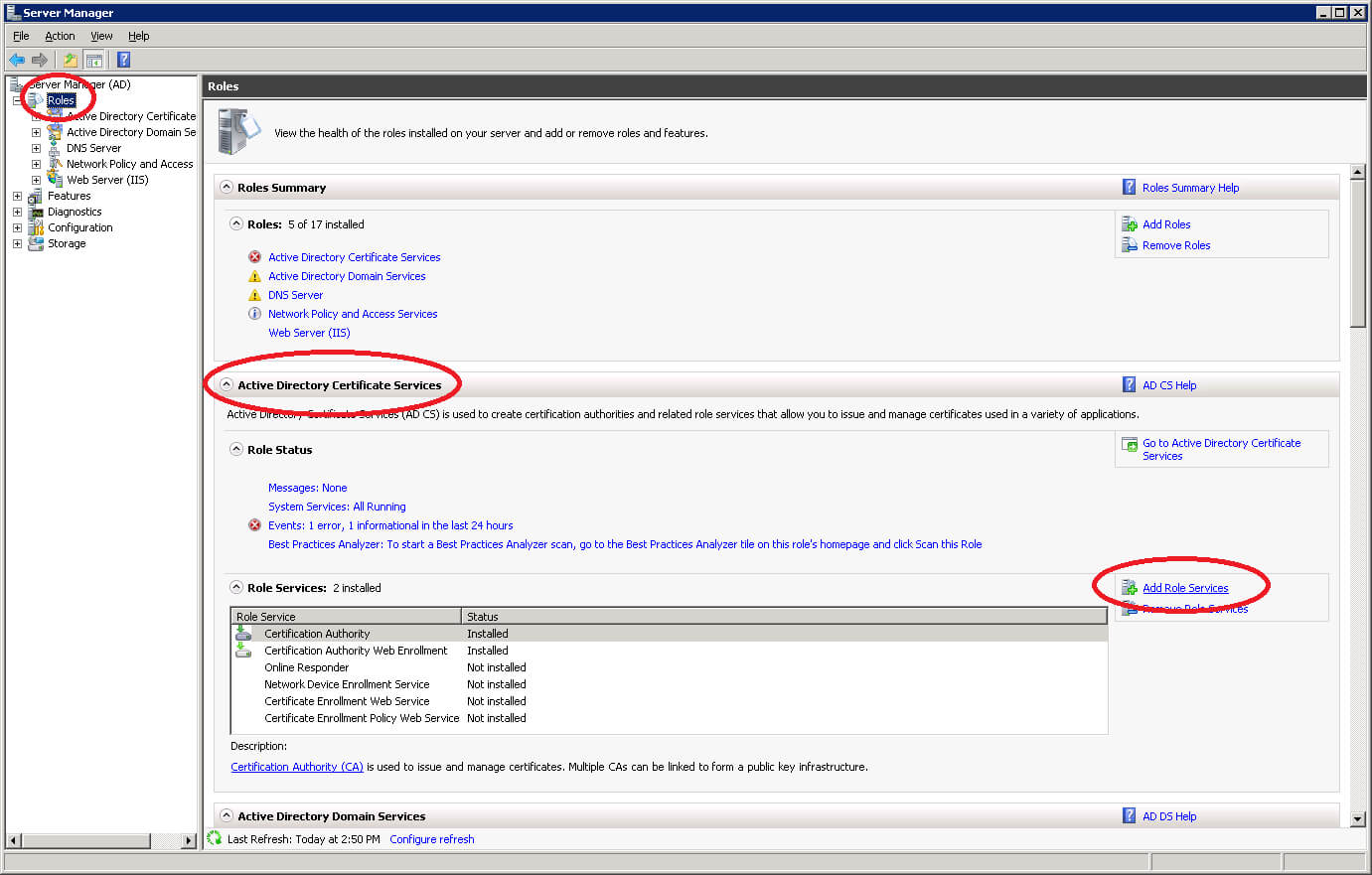Open the Configure refresh link
Screen dimensions: 1372x875
[432, 839]
